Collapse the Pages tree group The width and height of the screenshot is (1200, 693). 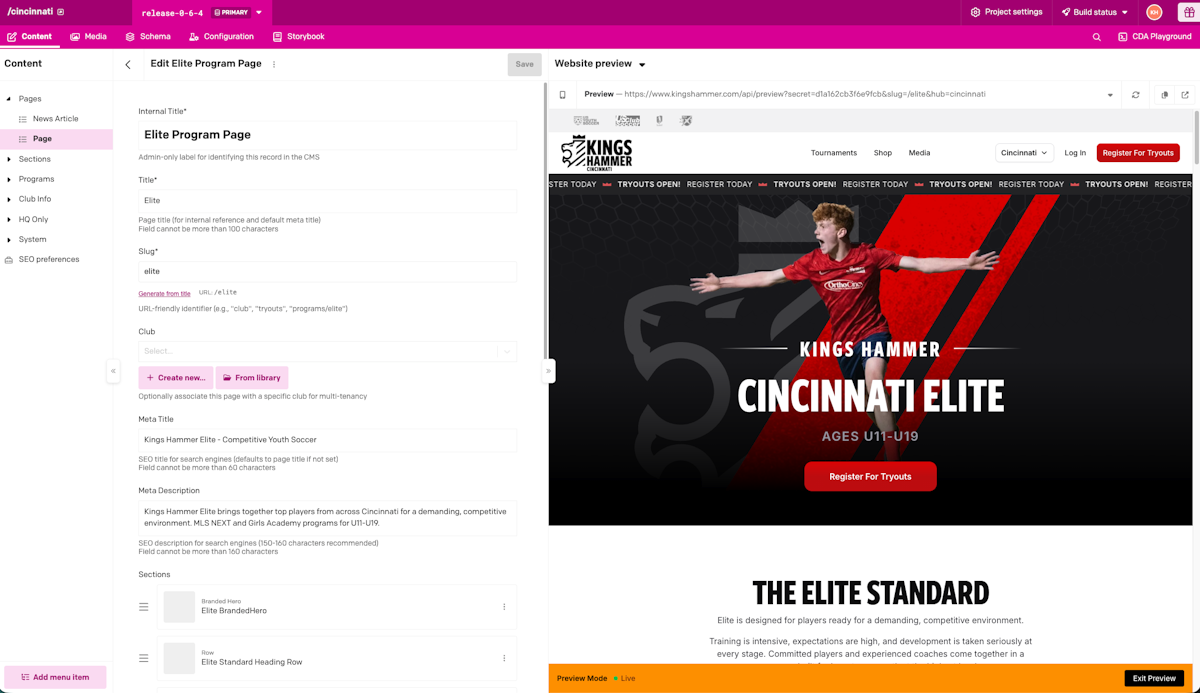tap(9, 99)
